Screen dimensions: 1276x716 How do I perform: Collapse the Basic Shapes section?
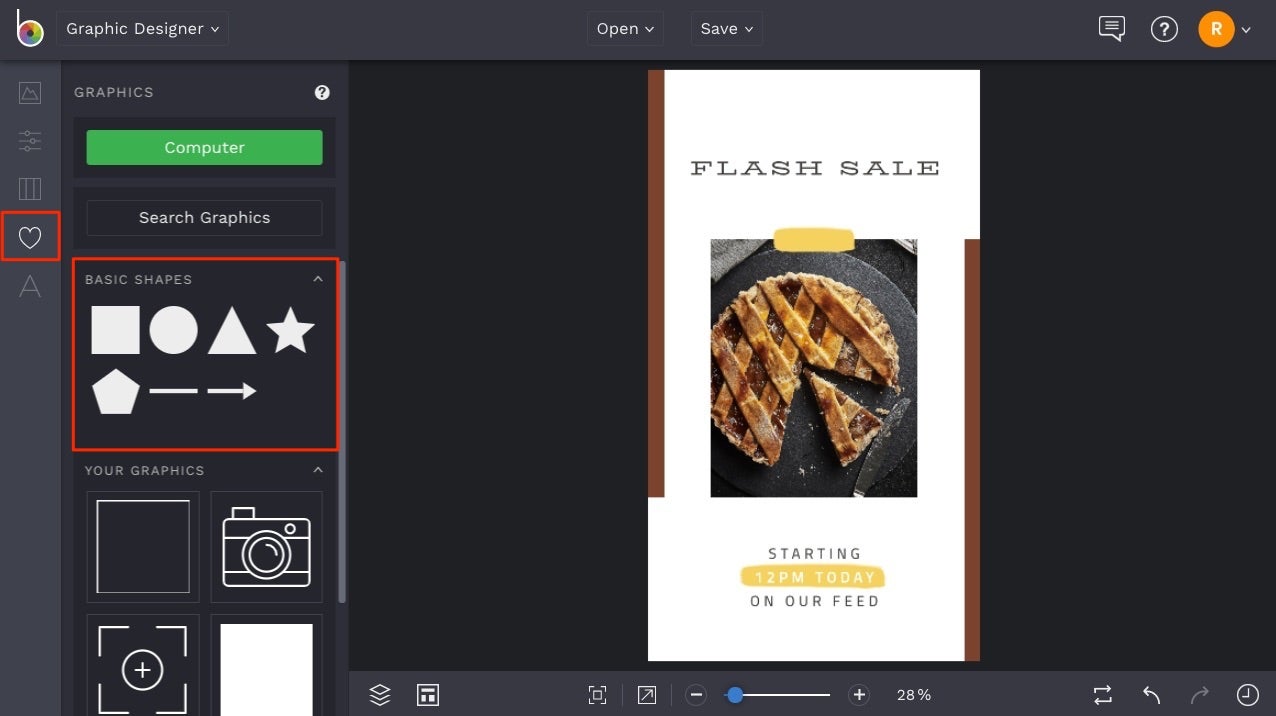click(318, 279)
